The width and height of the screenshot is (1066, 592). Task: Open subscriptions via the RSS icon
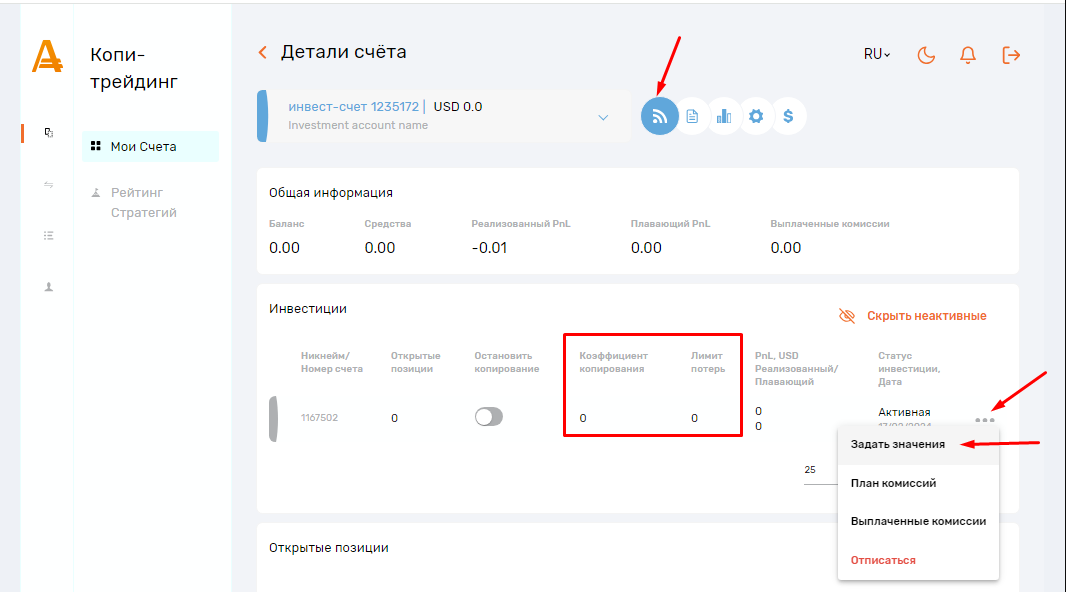click(x=659, y=116)
